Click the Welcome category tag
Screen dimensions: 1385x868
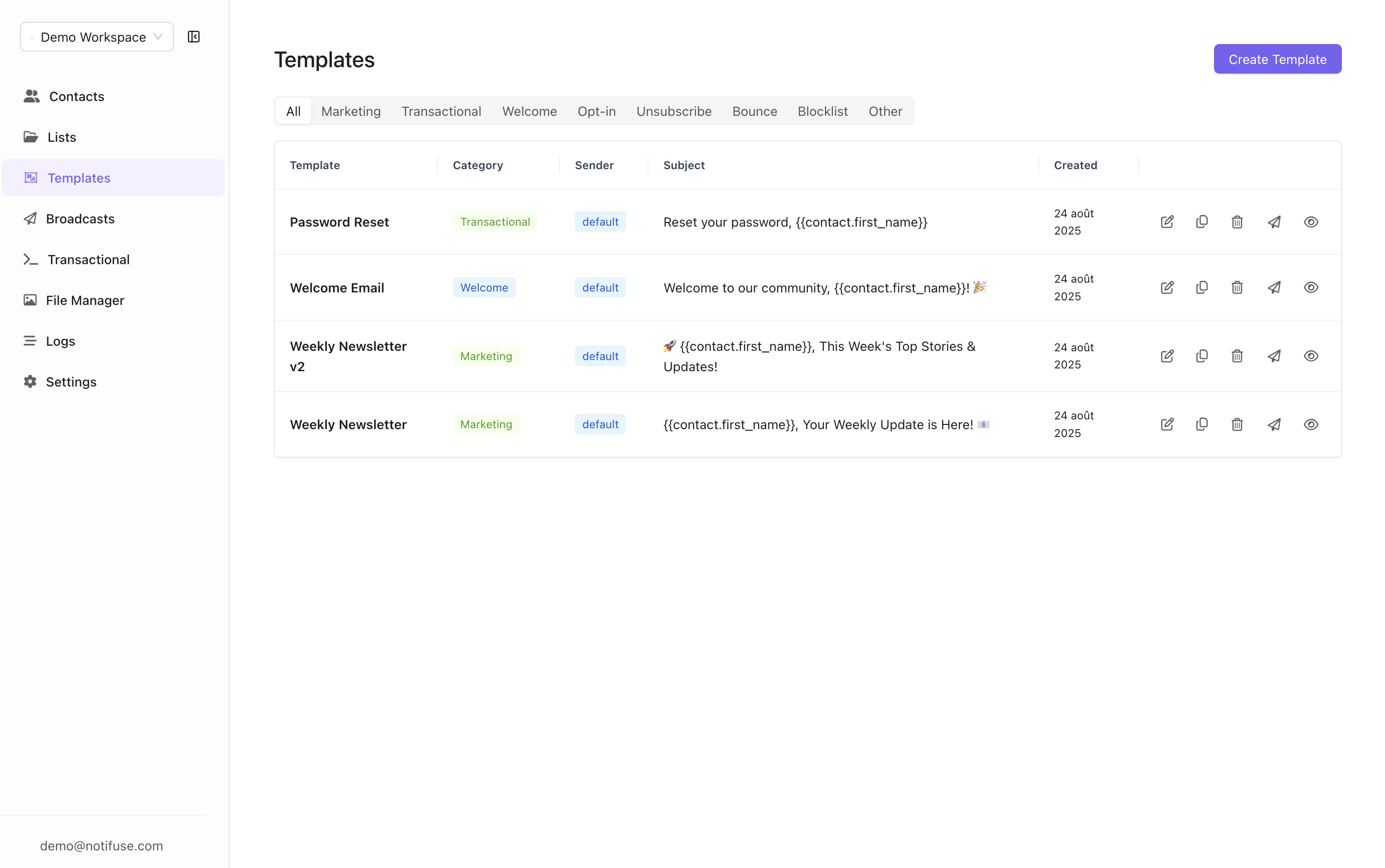(x=483, y=288)
